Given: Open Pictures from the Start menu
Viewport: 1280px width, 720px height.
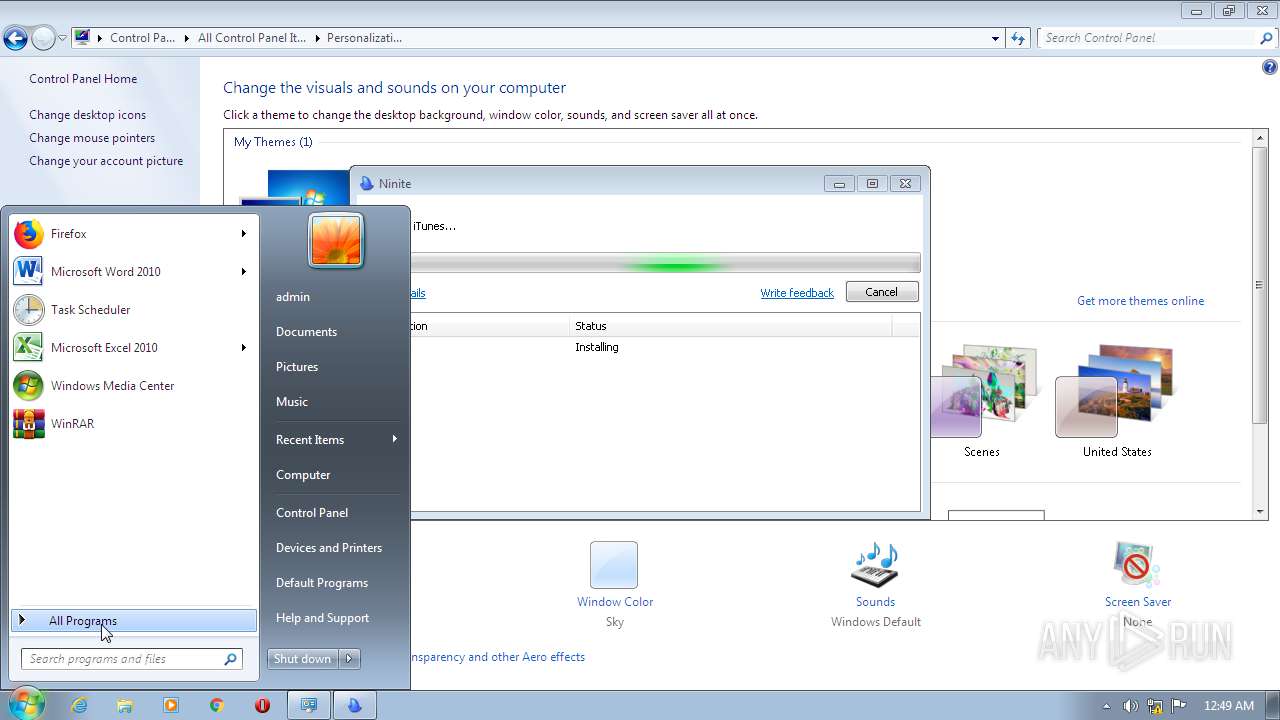Looking at the screenshot, I should click(x=336, y=367).
